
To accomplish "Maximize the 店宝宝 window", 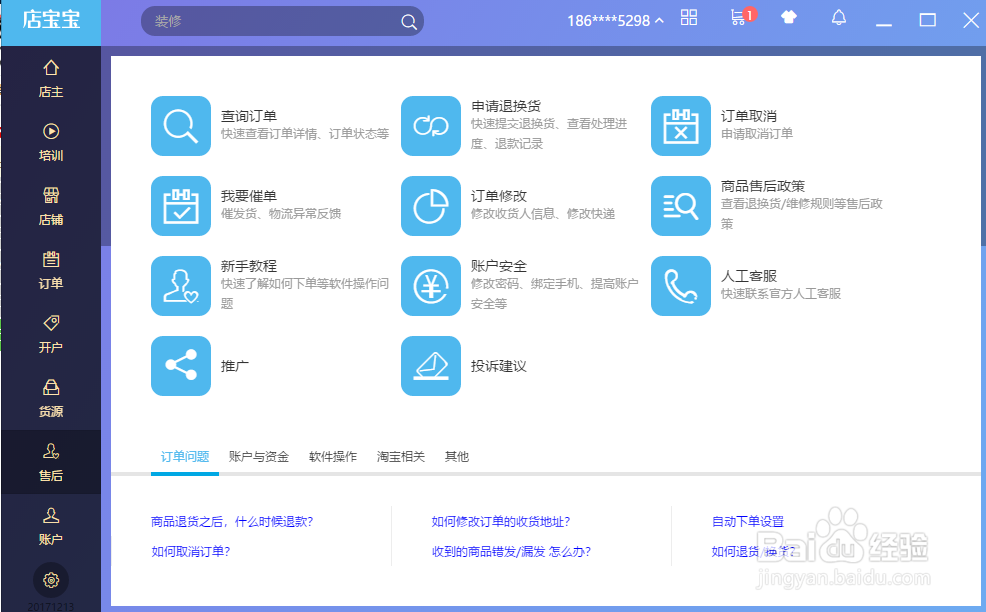I will pos(928,20).
